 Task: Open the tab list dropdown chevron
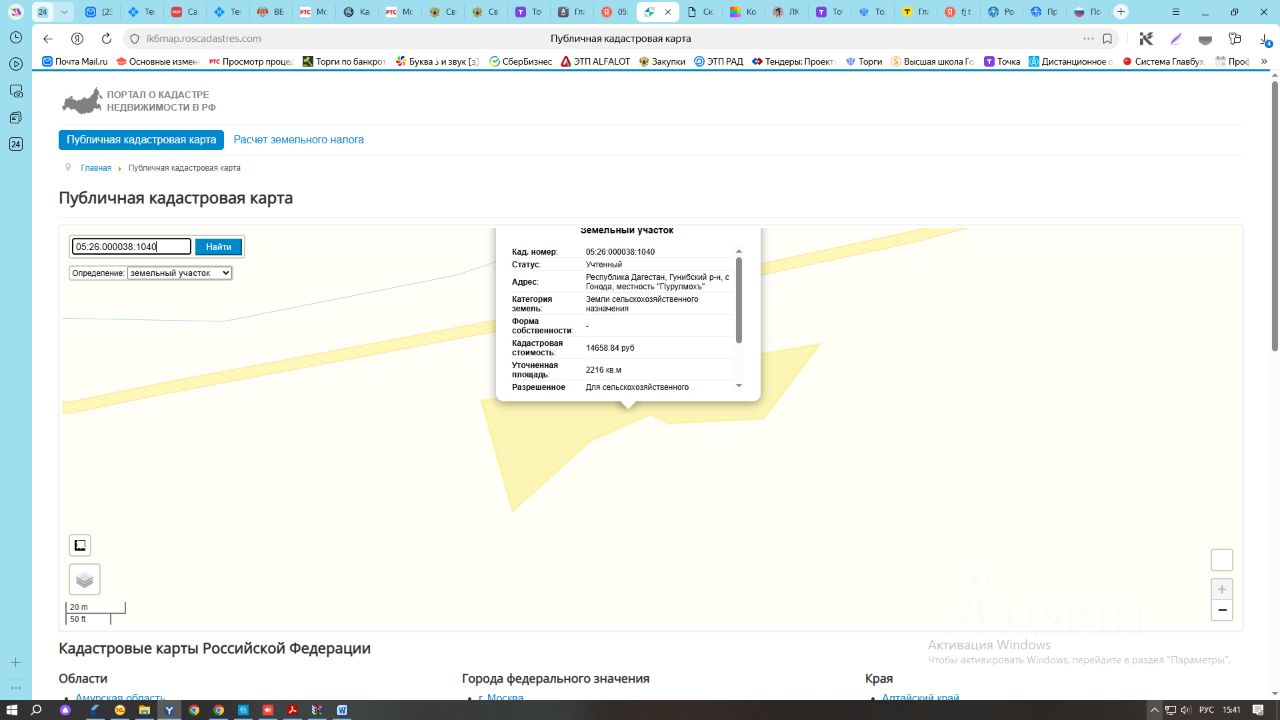[65, 12]
